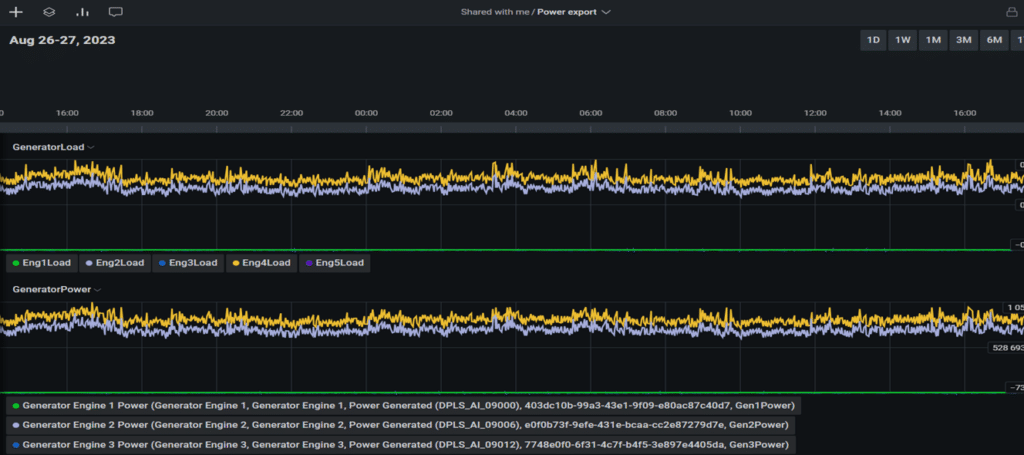Select the 1M time range

coord(933,40)
